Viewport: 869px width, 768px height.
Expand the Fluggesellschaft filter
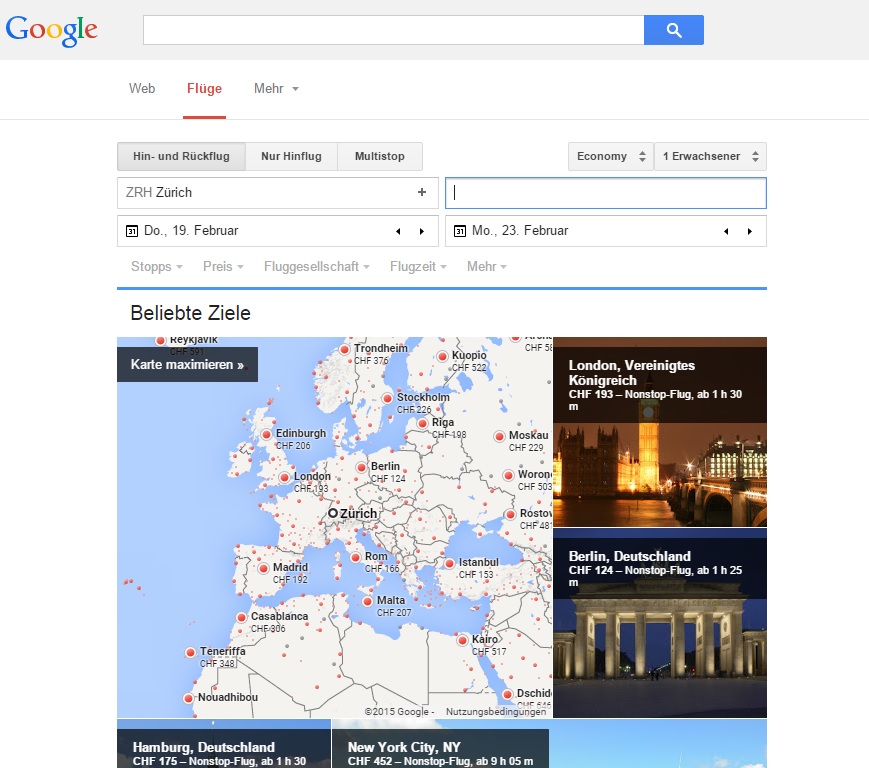pyautogui.click(x=316, y=267)
